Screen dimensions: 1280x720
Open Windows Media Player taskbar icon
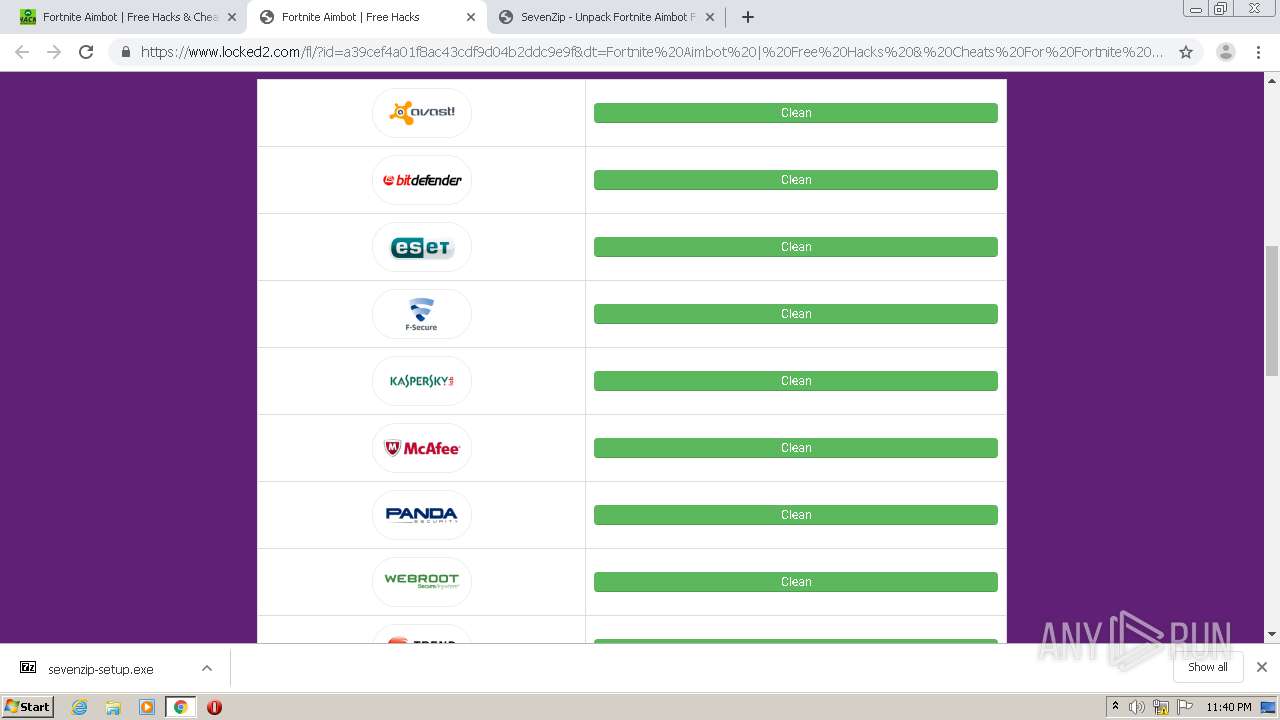[147, 707]
